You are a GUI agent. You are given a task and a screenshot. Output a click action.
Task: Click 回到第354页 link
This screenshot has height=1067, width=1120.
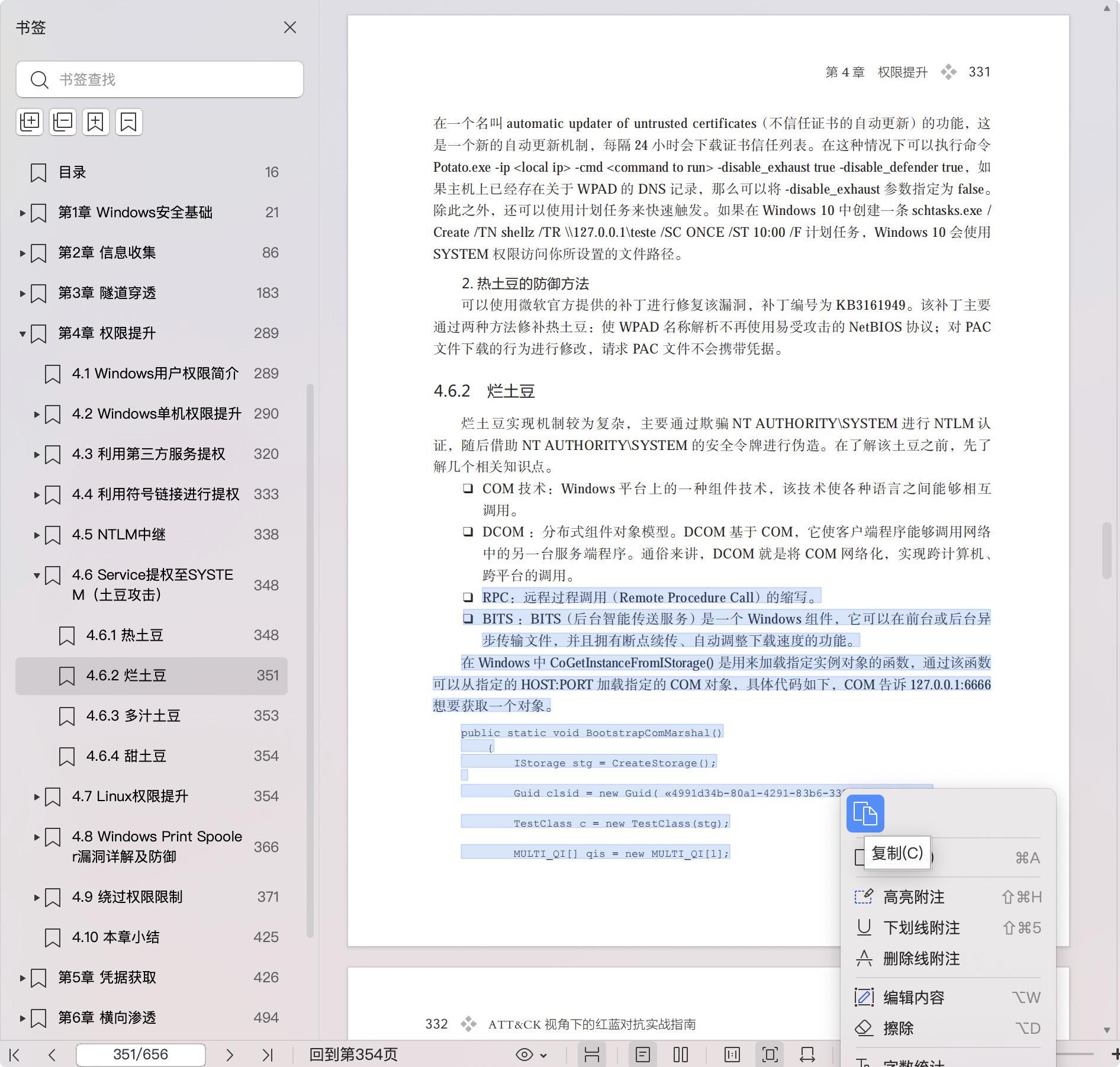[x=353, y=1055]
